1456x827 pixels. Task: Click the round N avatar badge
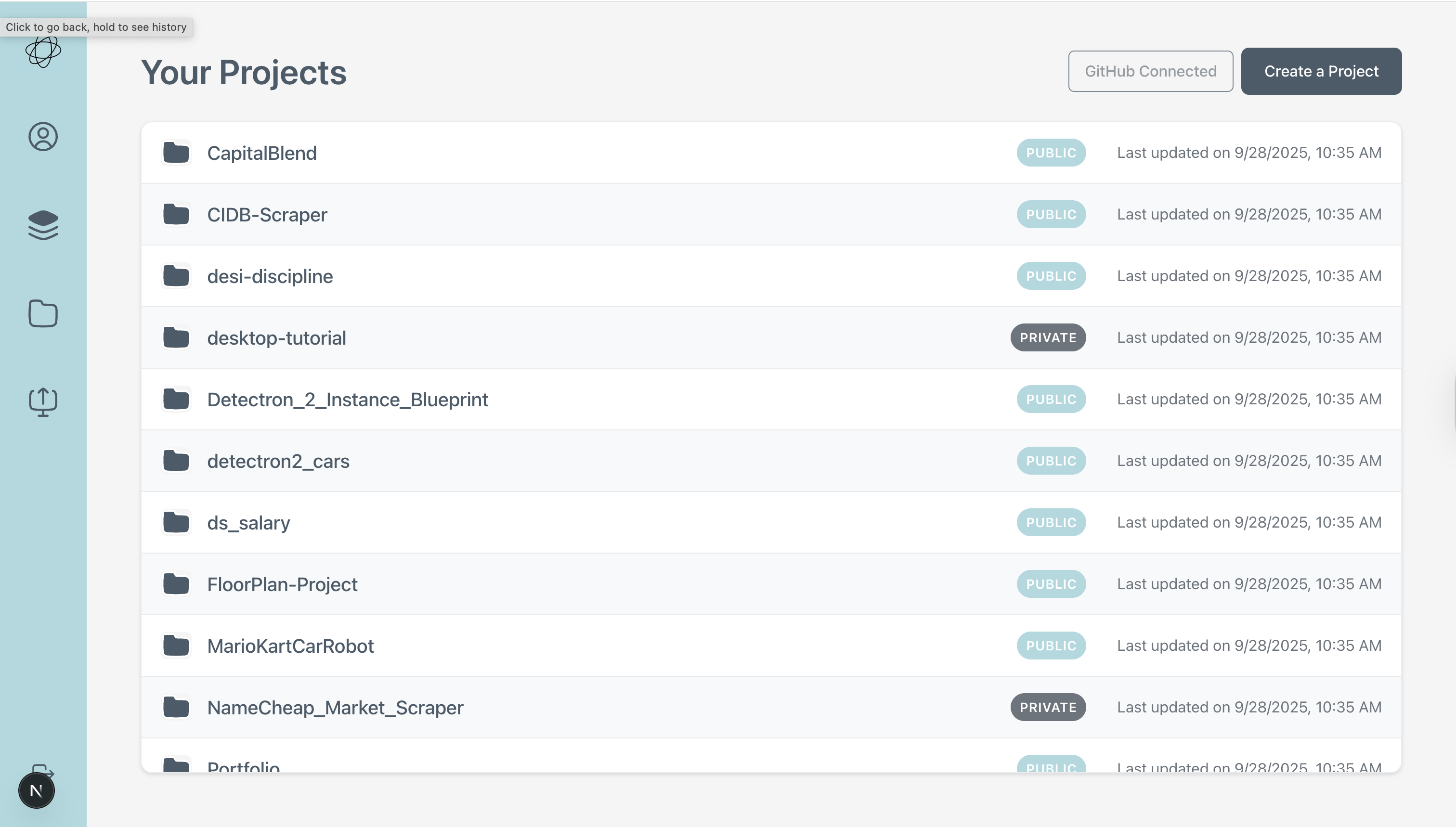coord(37,790)
